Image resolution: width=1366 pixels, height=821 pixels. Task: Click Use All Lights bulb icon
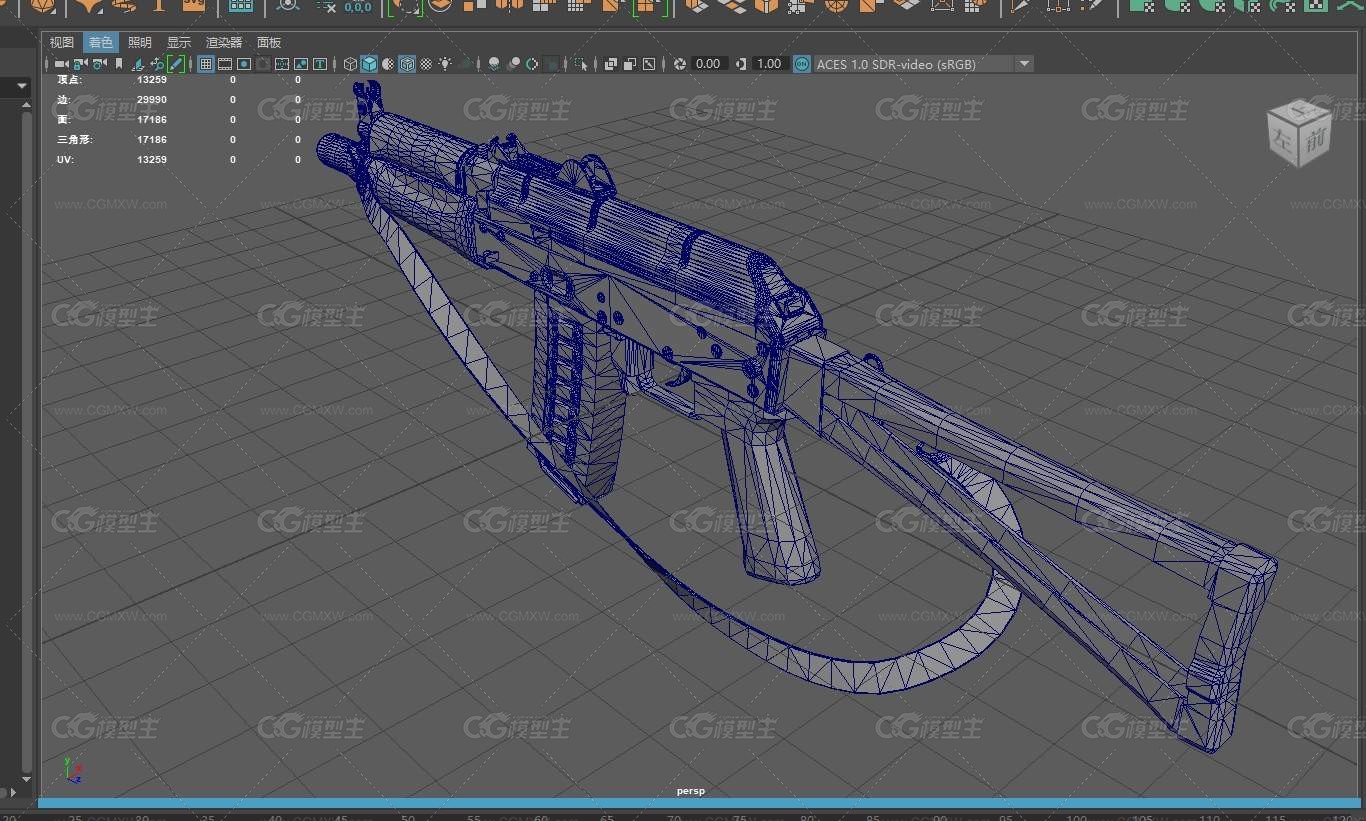pyautogui.click(x=445, y=64)
